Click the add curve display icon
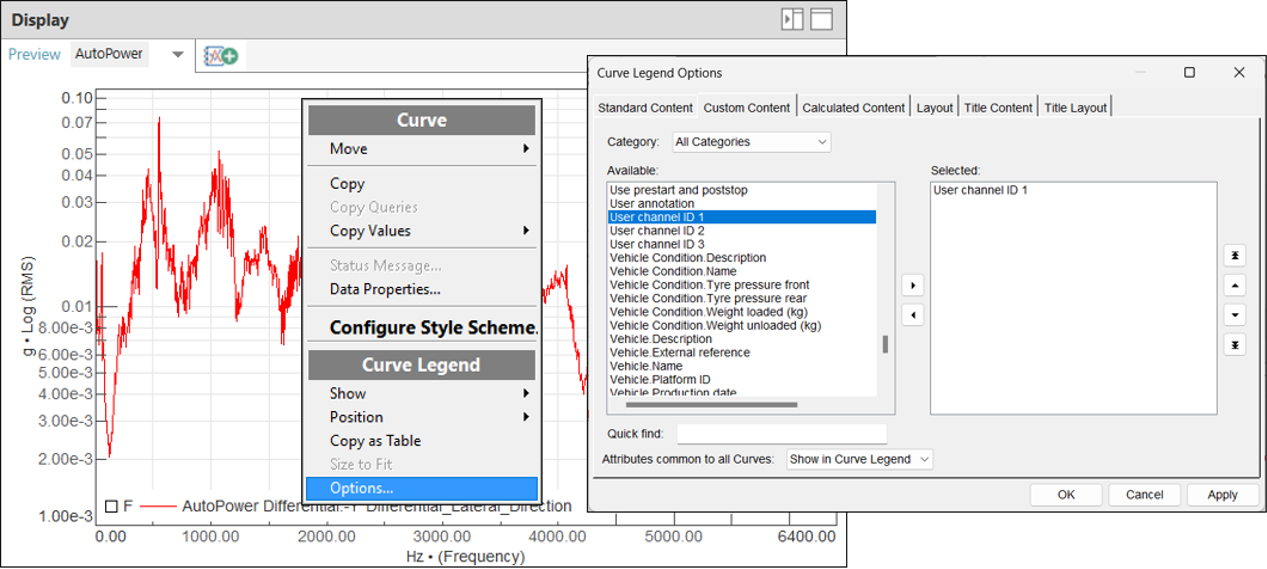 pyautogui.click(x=221, y=56)
